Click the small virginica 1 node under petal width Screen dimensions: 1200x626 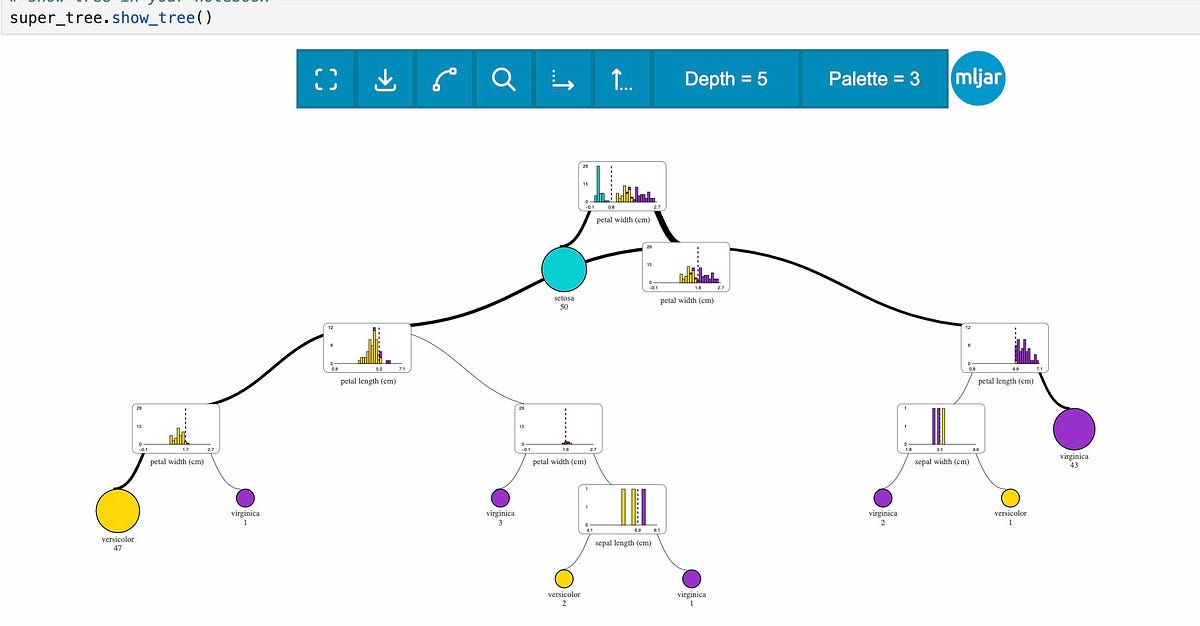tap(245, 497)
